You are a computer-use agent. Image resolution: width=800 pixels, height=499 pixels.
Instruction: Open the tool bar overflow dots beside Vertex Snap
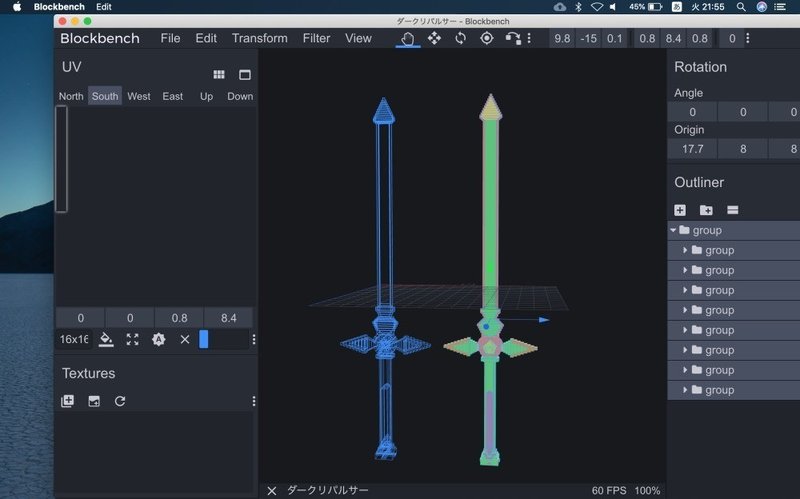(x=529, y=38)
